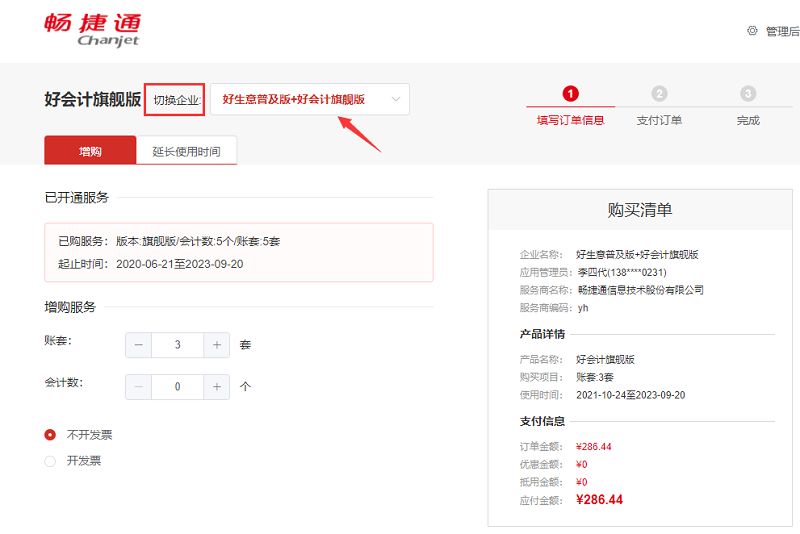Click the chevron arrow of the company selector
The width and height of the screenshot is (800, 534).
pyautogui.click(x=395, y=99)
